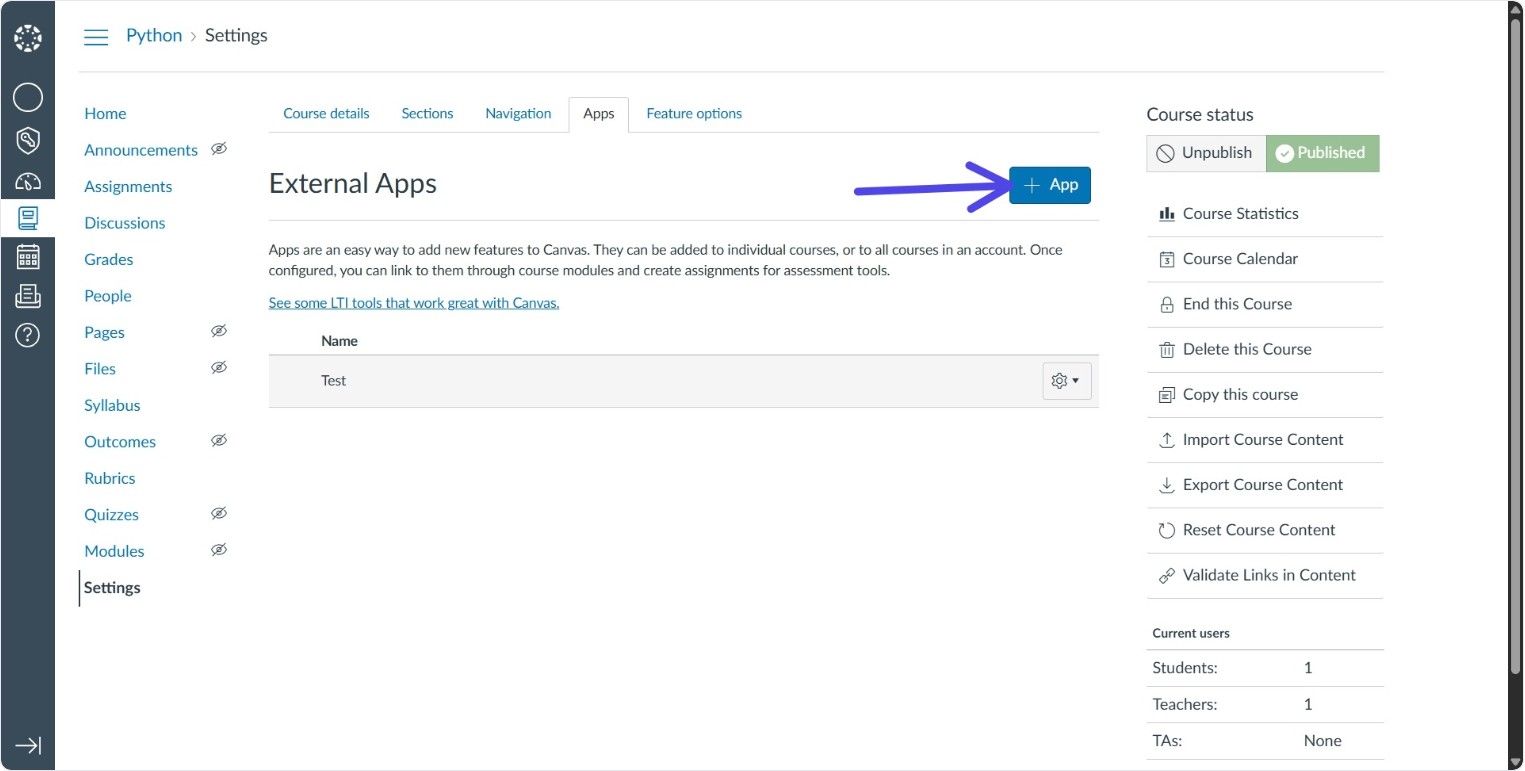Click the hidden eye icon next to Announcements

click(x=219, y=149)
